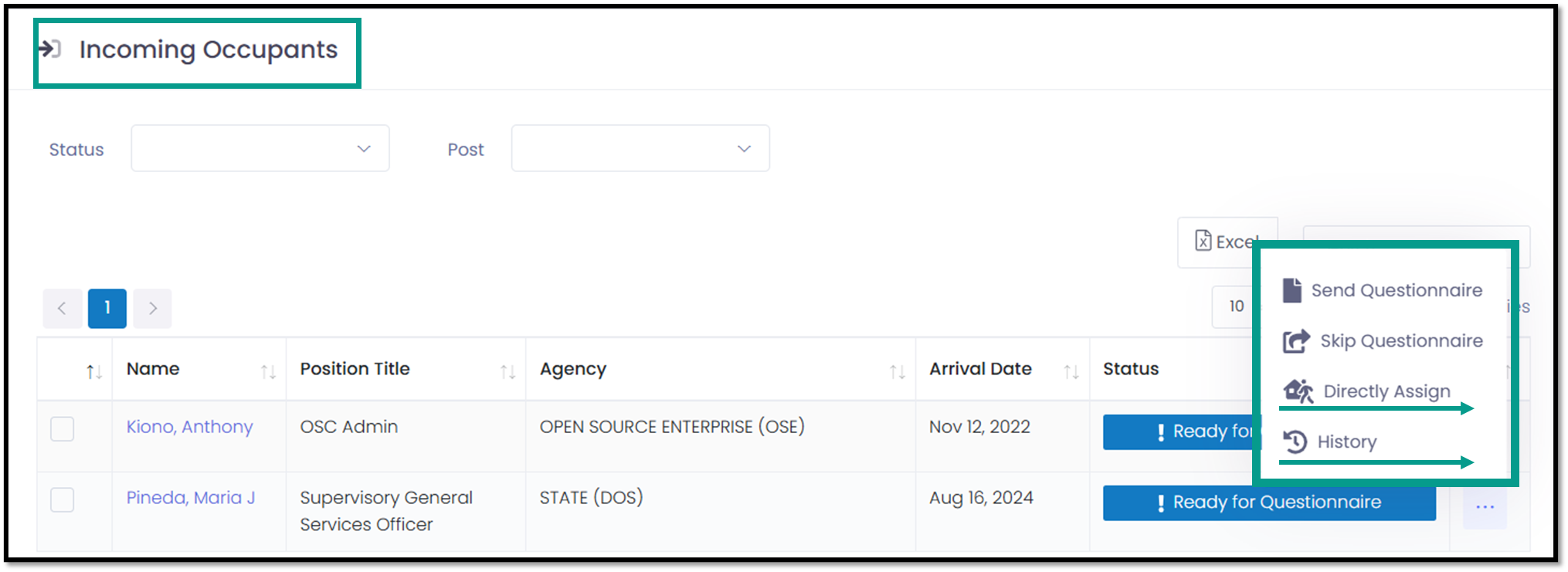Screen dimensions: 1568x572
Task: Click Ready for Questionnaire button for Pineda
Action: click(1269, 503)
